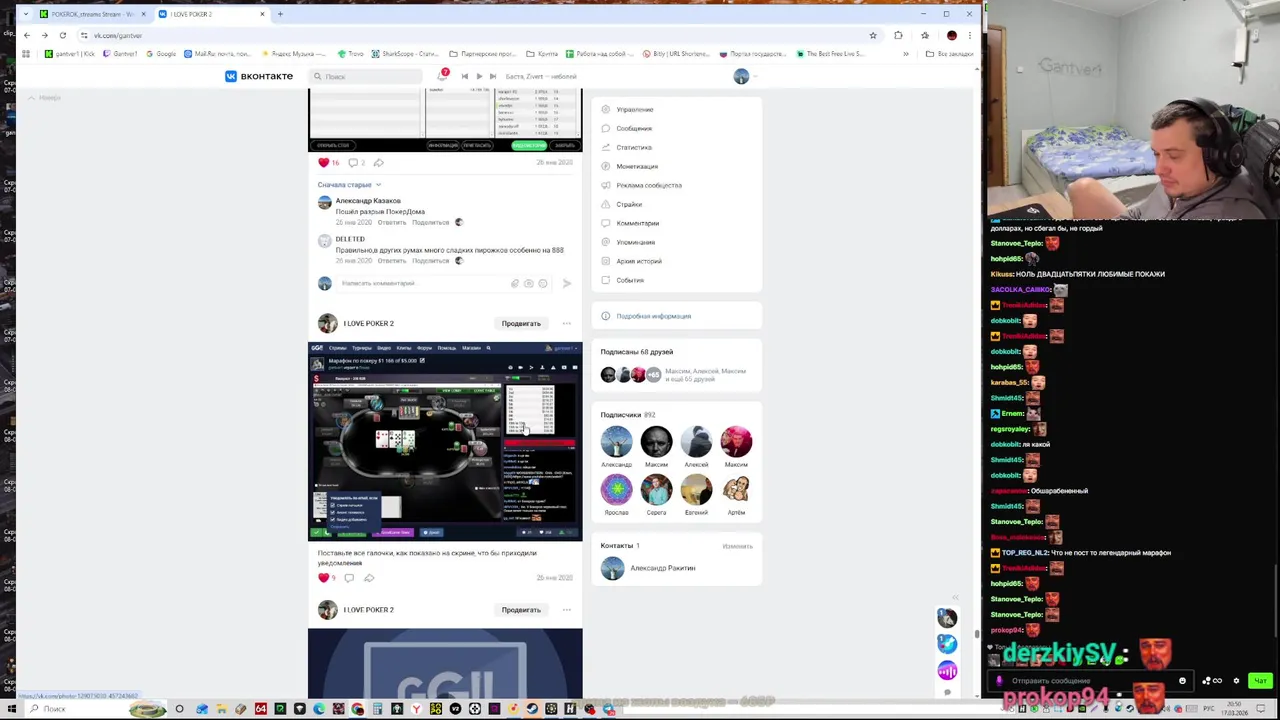Reload the page in browser
The width and height of the screenshot is (1280, 720).
pyautogui.click(x=62, y=35)
